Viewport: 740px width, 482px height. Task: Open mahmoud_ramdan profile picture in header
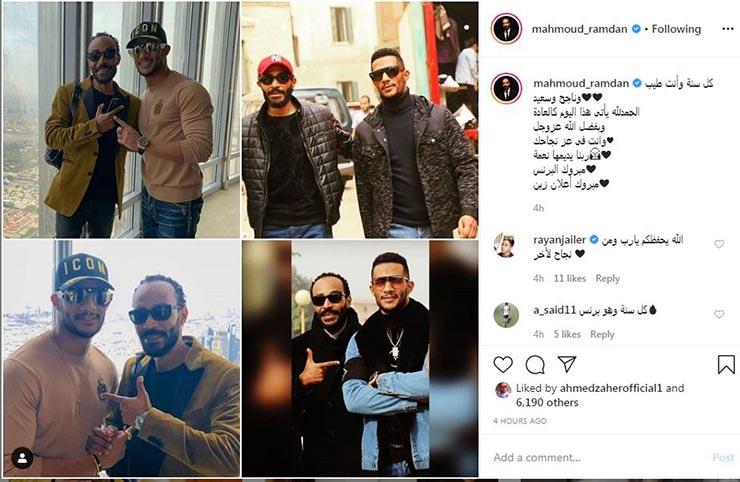(x=506, y=28)
